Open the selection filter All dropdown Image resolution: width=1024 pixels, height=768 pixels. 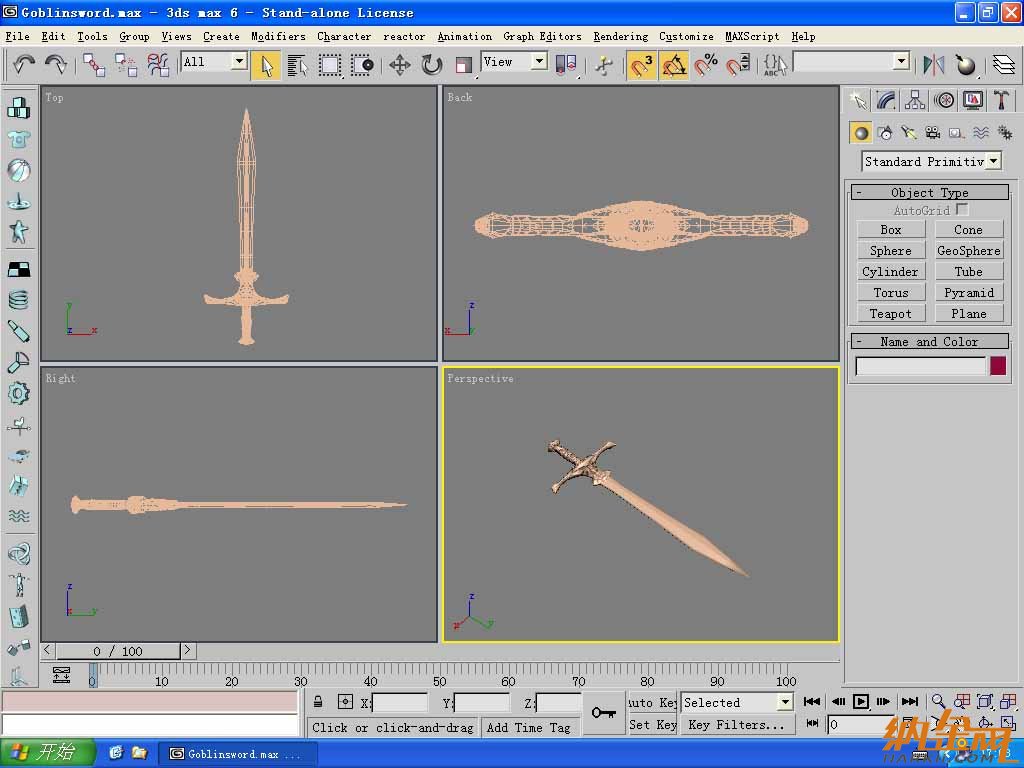point(240,61)
